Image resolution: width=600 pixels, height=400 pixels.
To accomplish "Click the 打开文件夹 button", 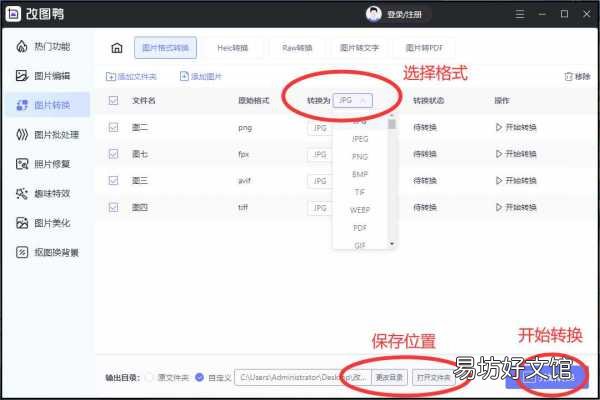I will tap(433, 378).
